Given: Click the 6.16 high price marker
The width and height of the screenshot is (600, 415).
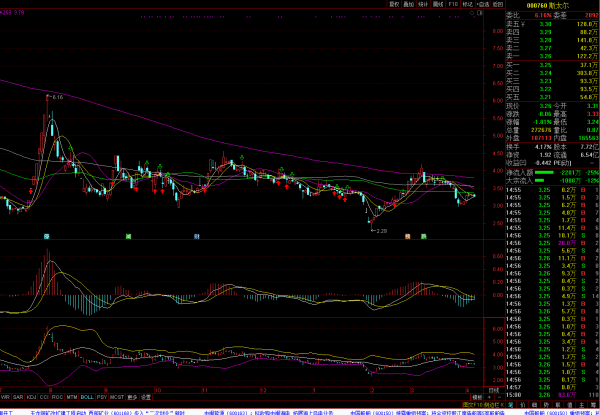Looking at the screenshot, I should (x=56, y=97).
